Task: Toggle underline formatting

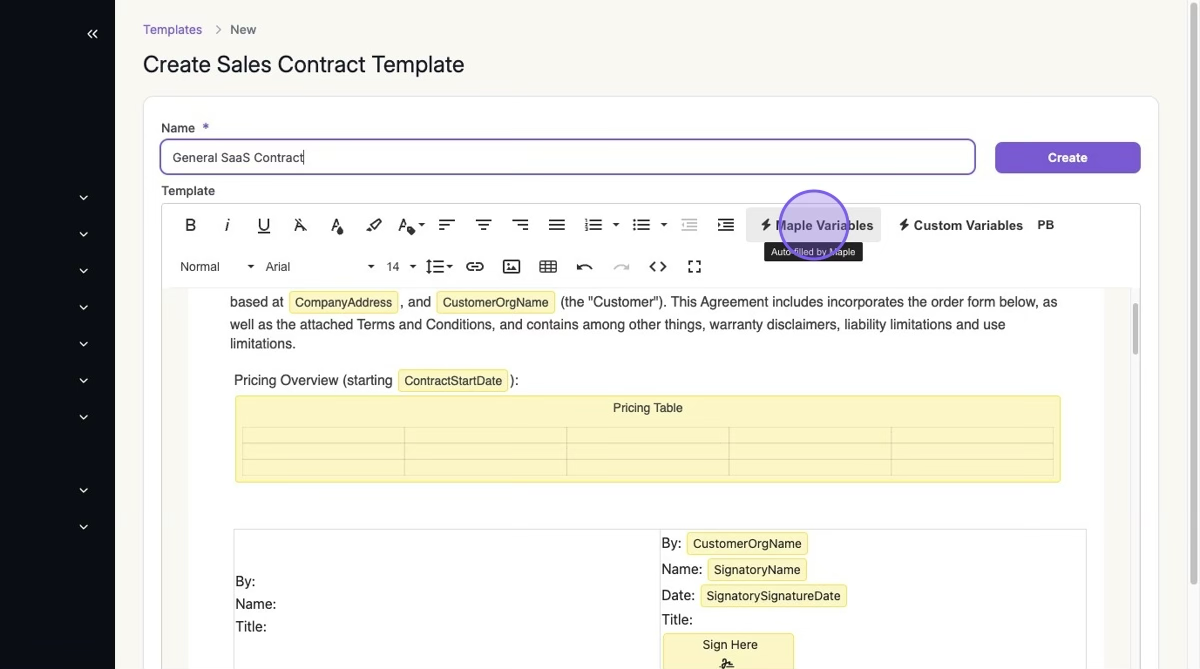Action: (264, 225)
